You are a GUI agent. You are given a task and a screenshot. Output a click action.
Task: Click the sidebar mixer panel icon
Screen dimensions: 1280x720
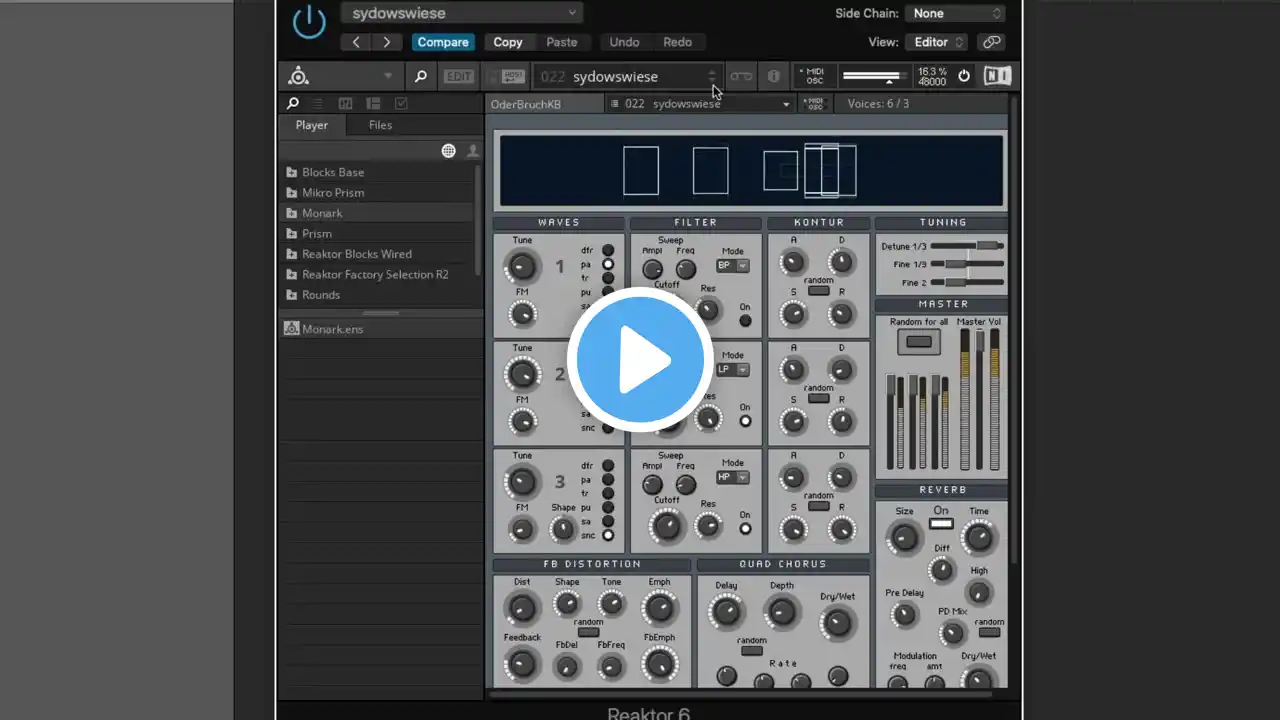click(x=345, y=103)
